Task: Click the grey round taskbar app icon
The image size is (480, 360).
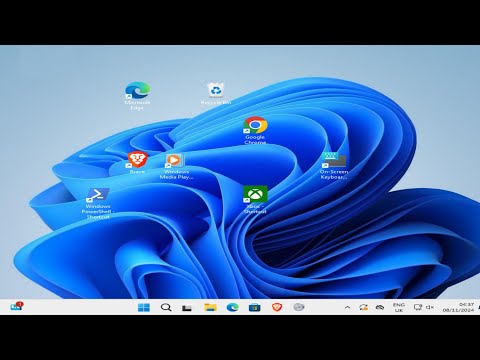Action: [x=299, y=307]
